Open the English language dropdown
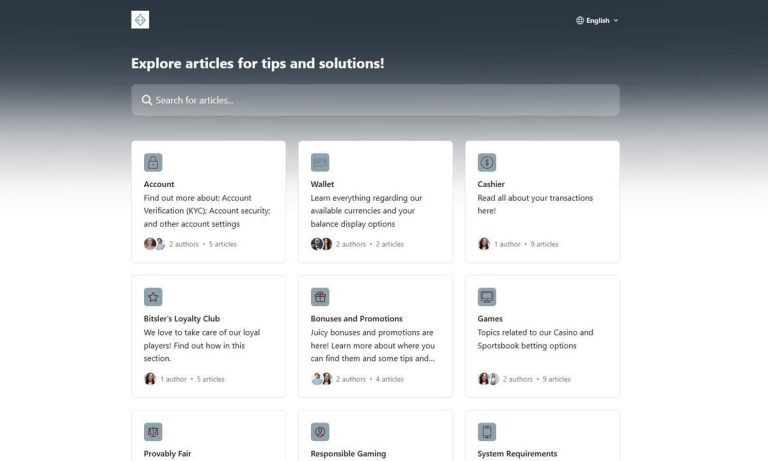 [597, 20]
